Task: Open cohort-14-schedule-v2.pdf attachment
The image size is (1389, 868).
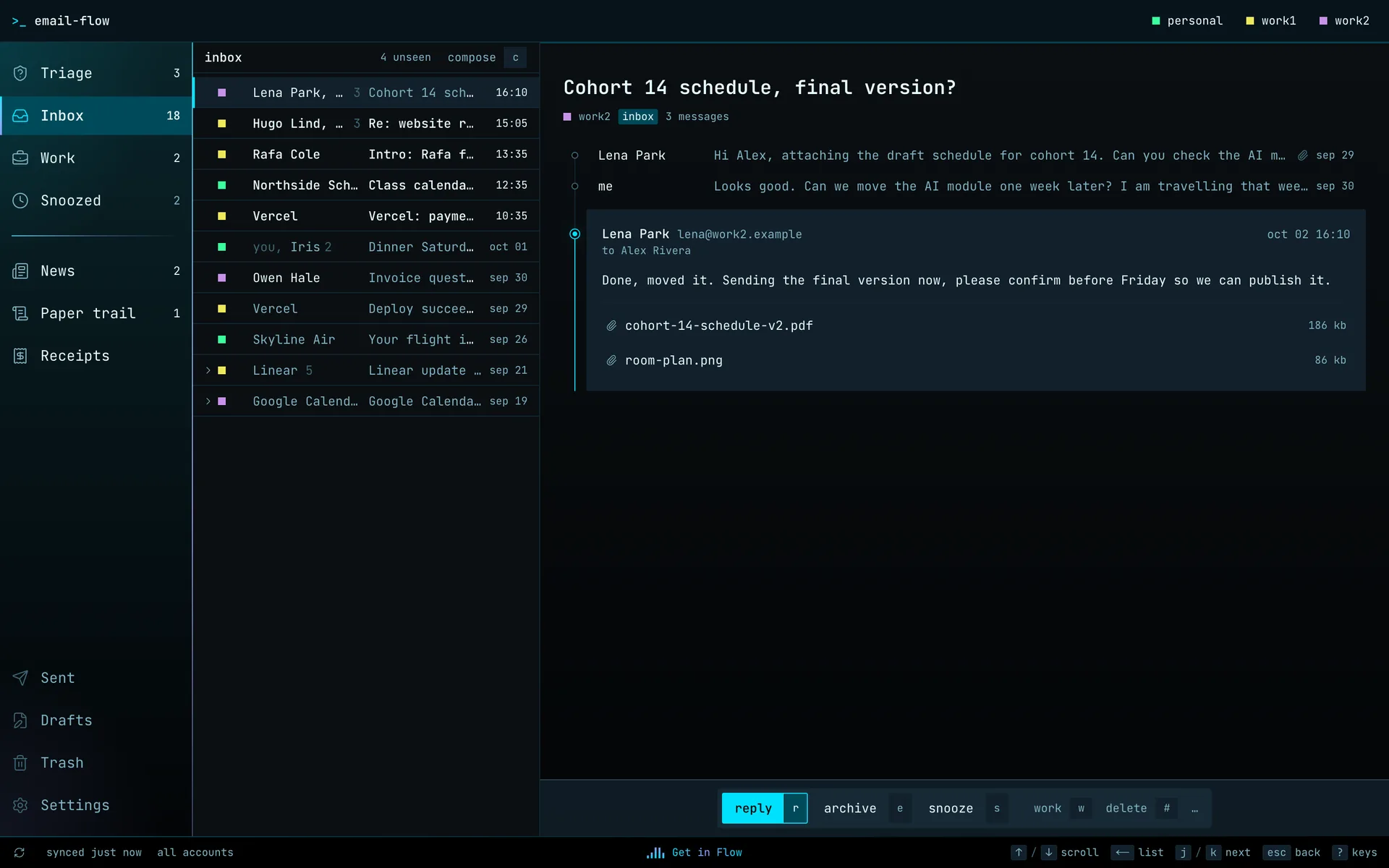Action: tap(976, 325)
